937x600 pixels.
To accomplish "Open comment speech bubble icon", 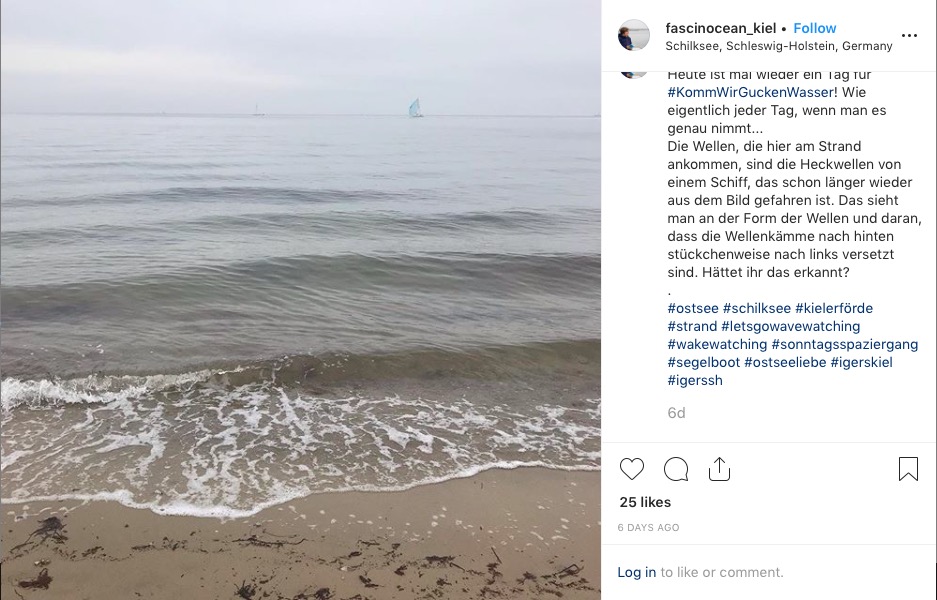I will coord(676,469).
